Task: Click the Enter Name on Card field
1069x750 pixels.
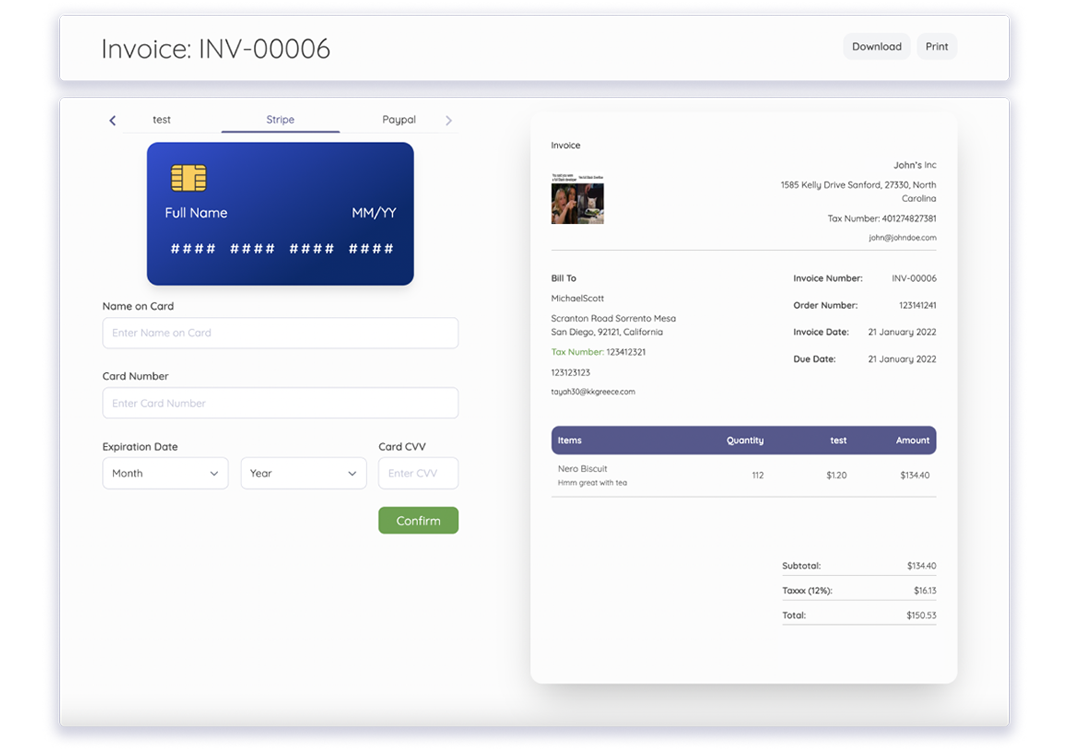Action: coord(280,332)
